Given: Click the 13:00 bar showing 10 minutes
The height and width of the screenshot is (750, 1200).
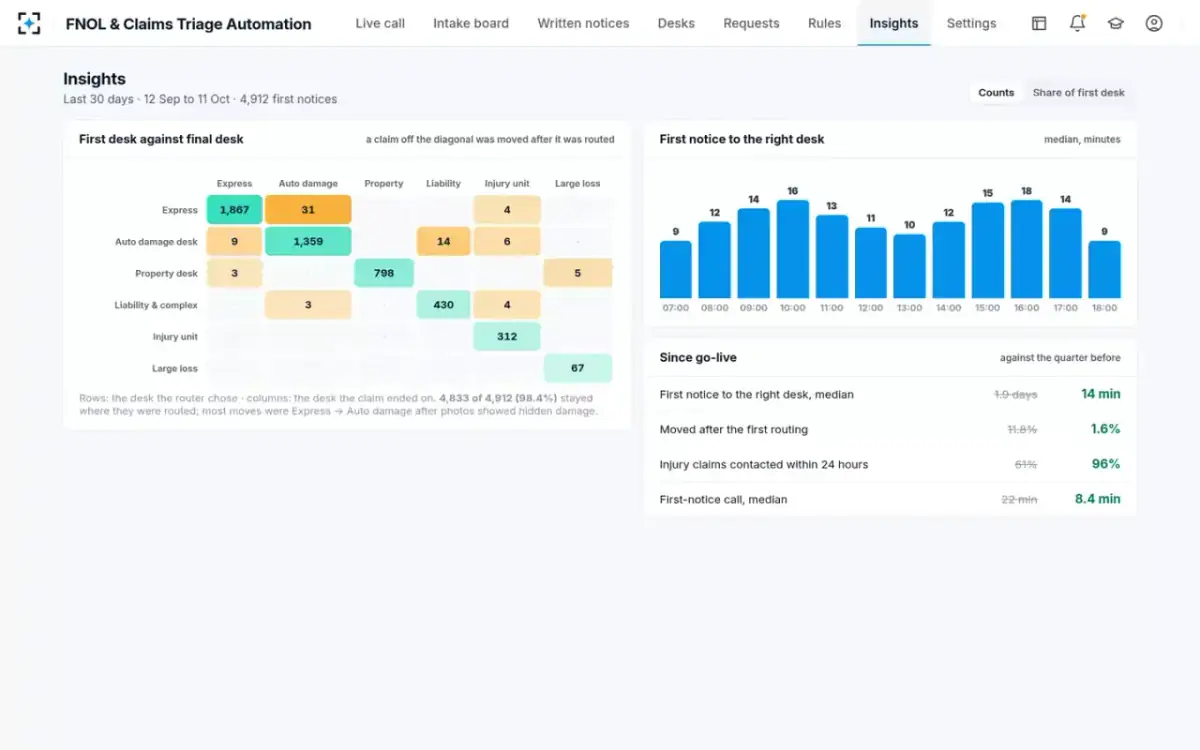Looking at the screenshot, I should 909,266.
